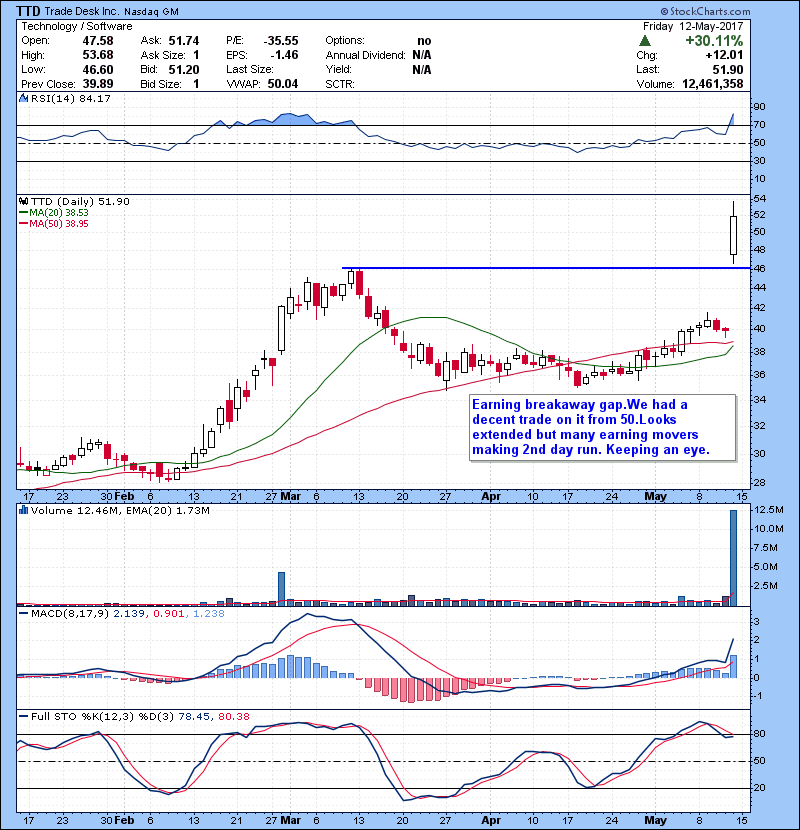Click the blue earnings breakaway gap annotation box

pos(603,427)
